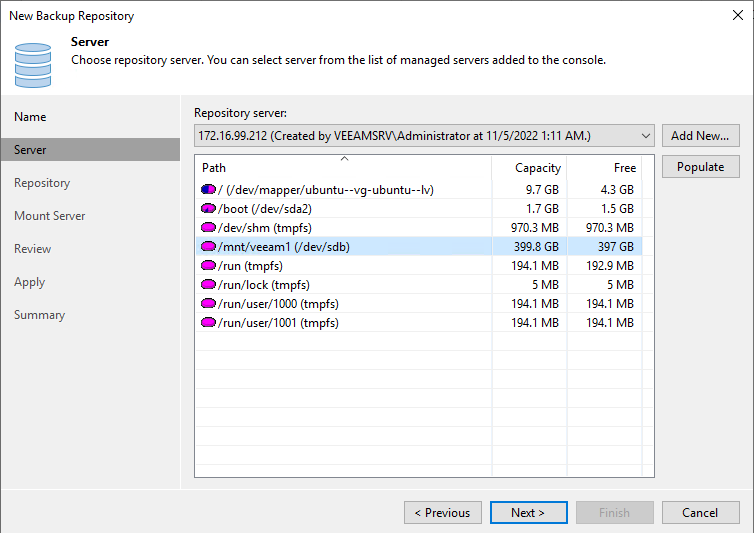The image size is (754, 533).
Task: Click the /run/user/1001 disk icon
Action: [x=209, y=323]
